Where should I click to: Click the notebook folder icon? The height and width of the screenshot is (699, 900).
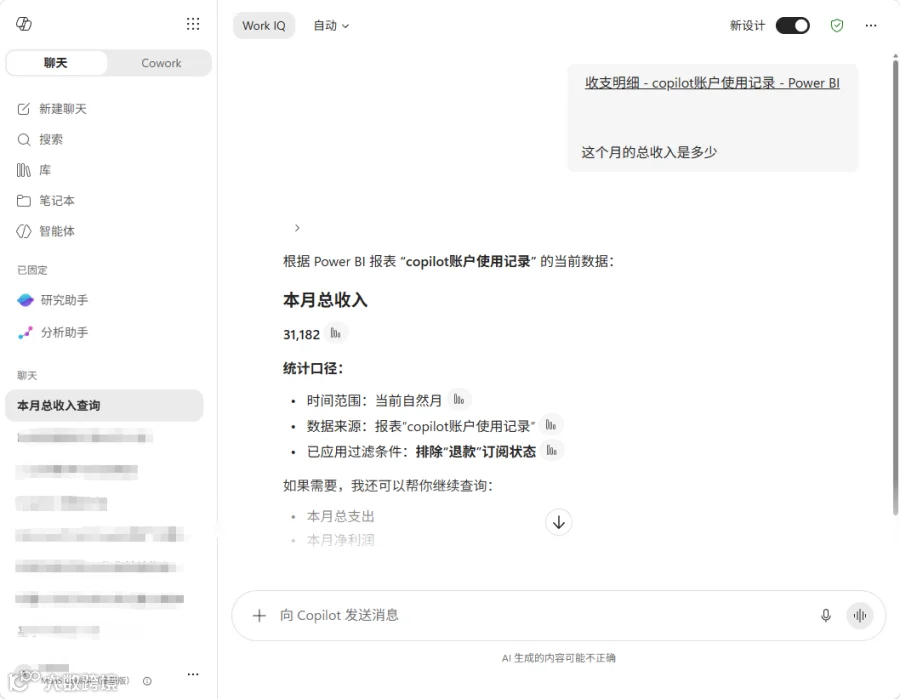24,200
